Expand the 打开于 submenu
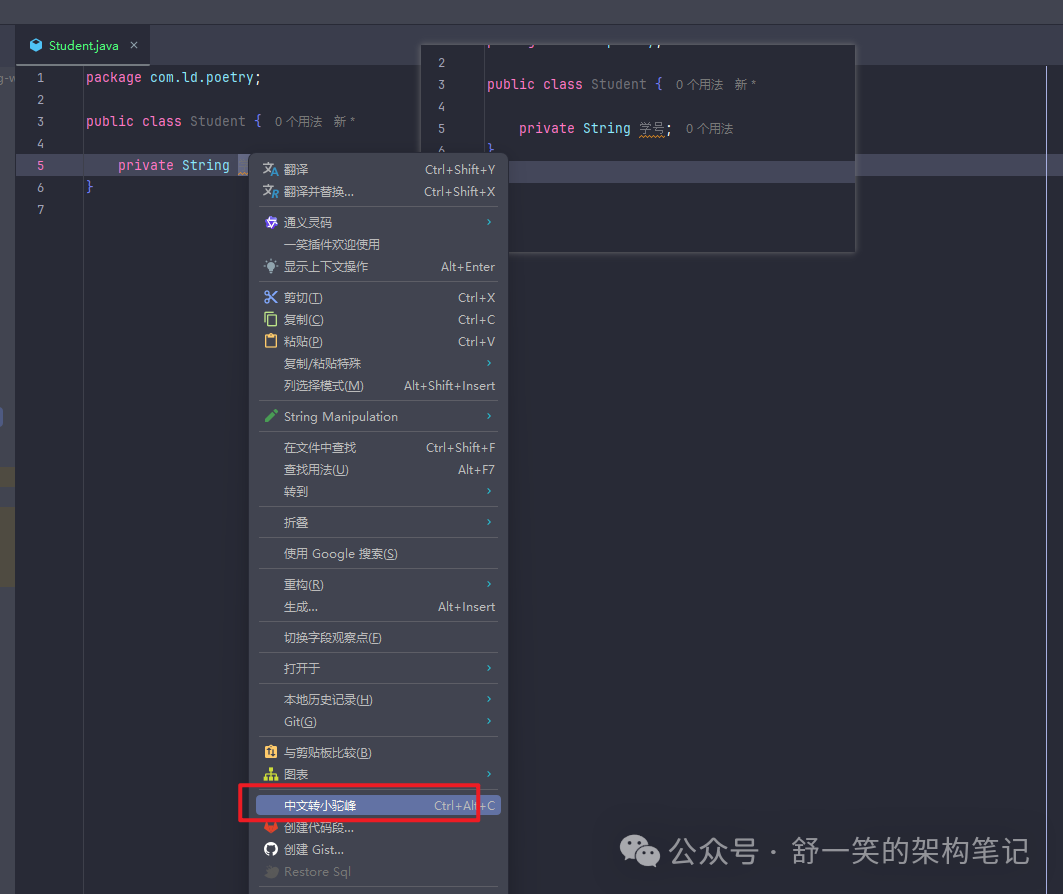Screen dimensions: 1063x894 point(378,668)
